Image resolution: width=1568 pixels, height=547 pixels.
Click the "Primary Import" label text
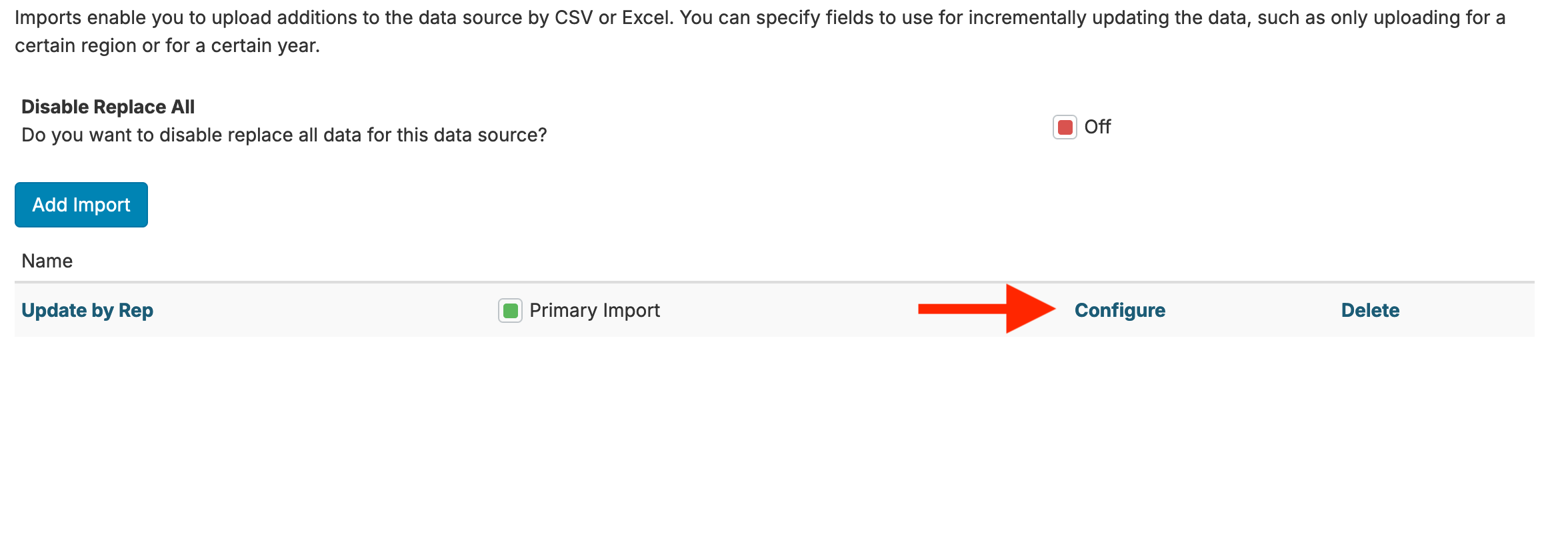coord(595,311)
